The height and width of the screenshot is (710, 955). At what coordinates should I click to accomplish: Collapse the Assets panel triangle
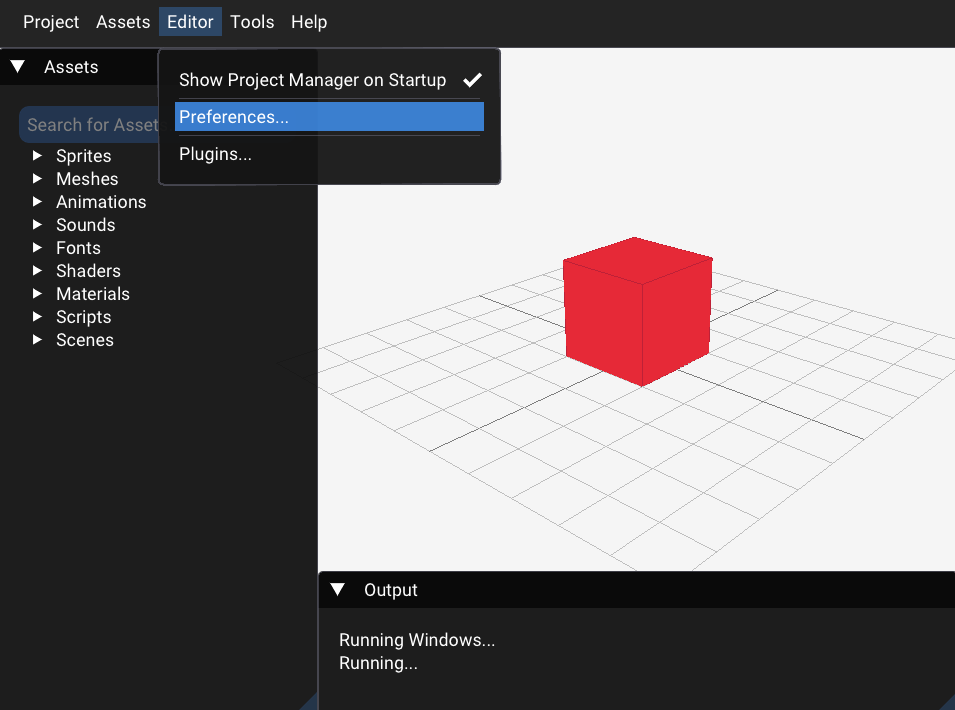point(18,66)
